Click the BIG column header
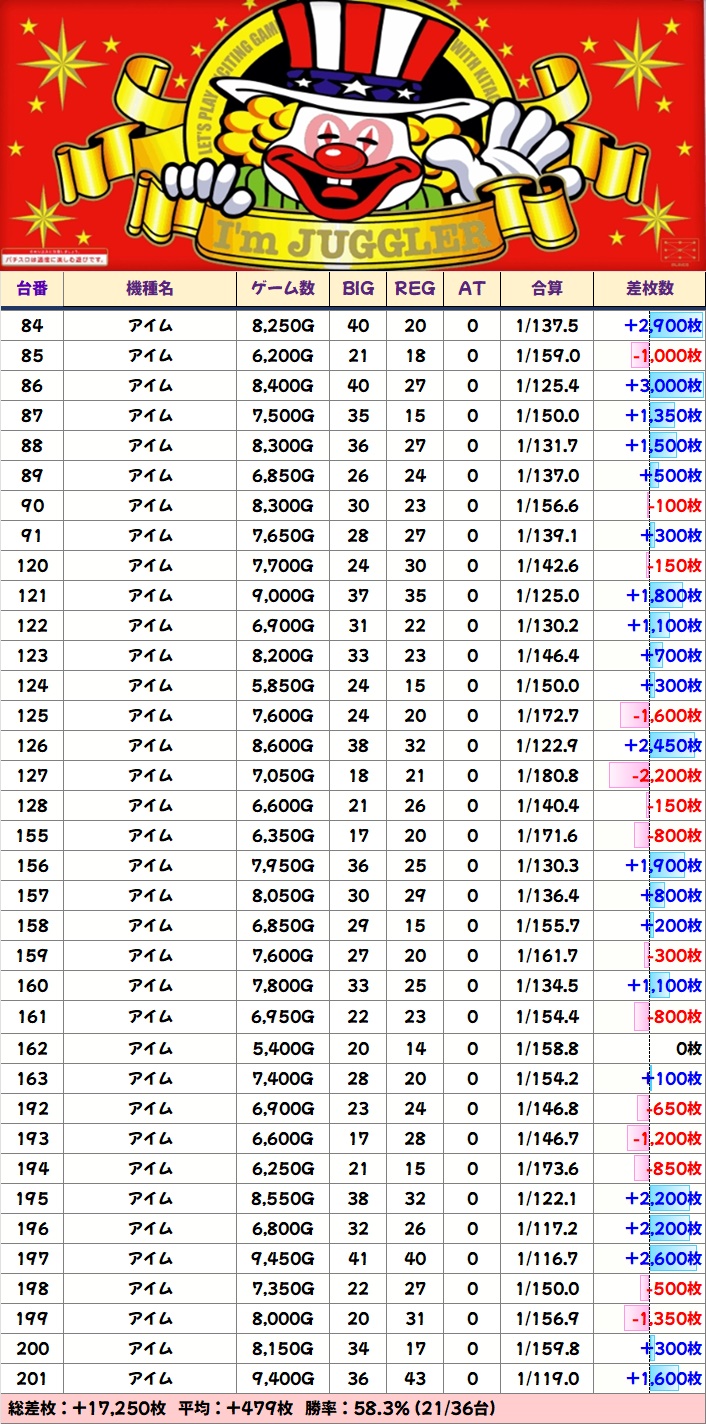 tap(358, 288)
